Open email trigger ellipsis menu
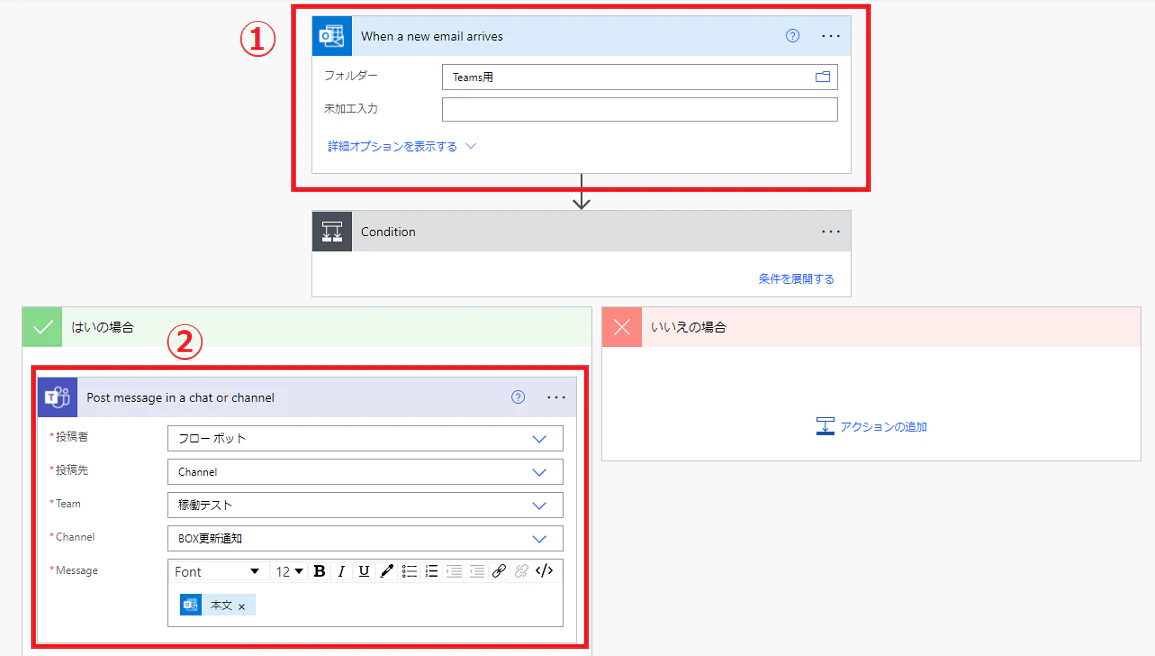The height and width of the screenshot is (656, 1155). 831,36
